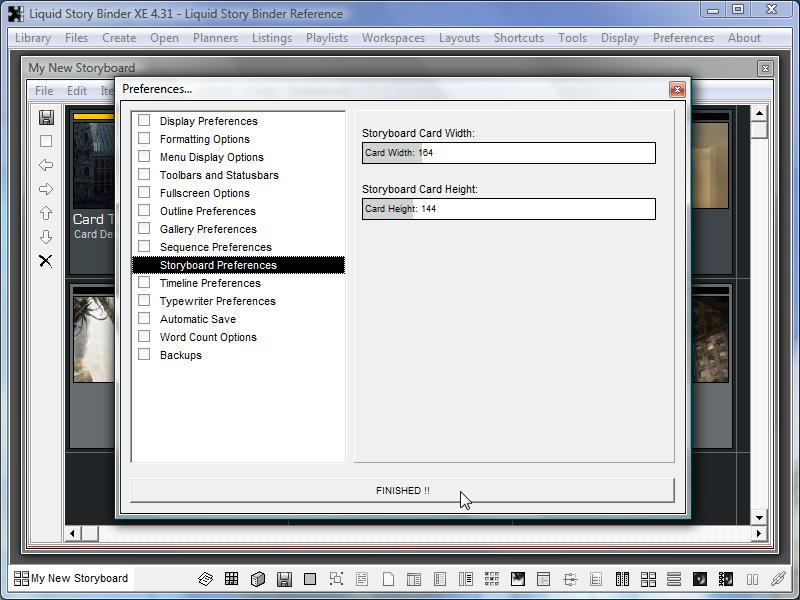
Task: Click the grid table icon in bottom toolbar
Action: (x=231, y=579)
